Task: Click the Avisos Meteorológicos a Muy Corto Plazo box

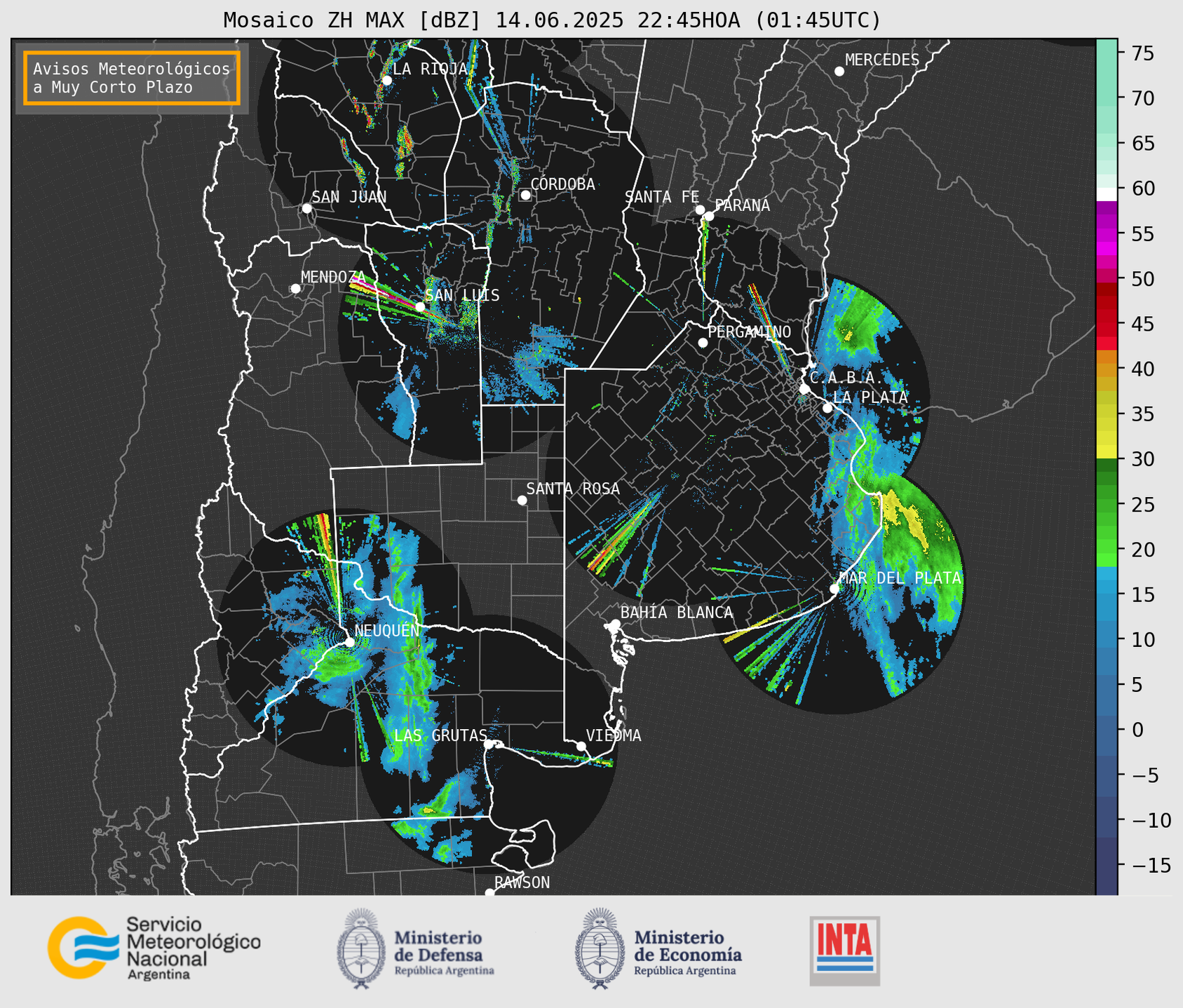Action: coord(132,78)
